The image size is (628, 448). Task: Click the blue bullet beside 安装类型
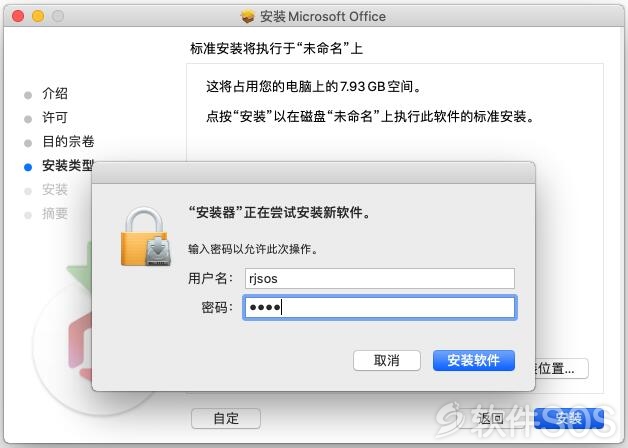(28, 167)
